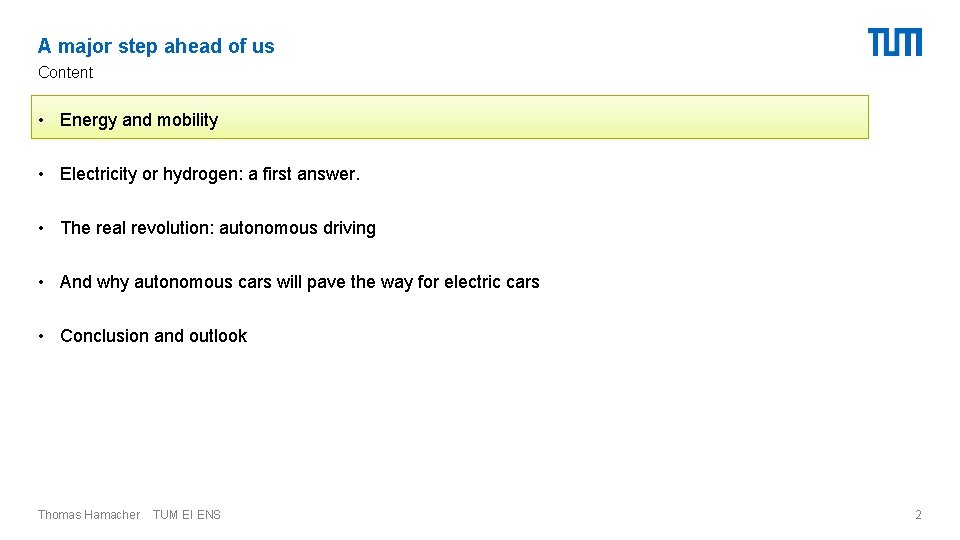Viewport: 960px width, 540px height.
Task: Select the slide title 'A major step ahead of us'
Action: tap(156, 47)
